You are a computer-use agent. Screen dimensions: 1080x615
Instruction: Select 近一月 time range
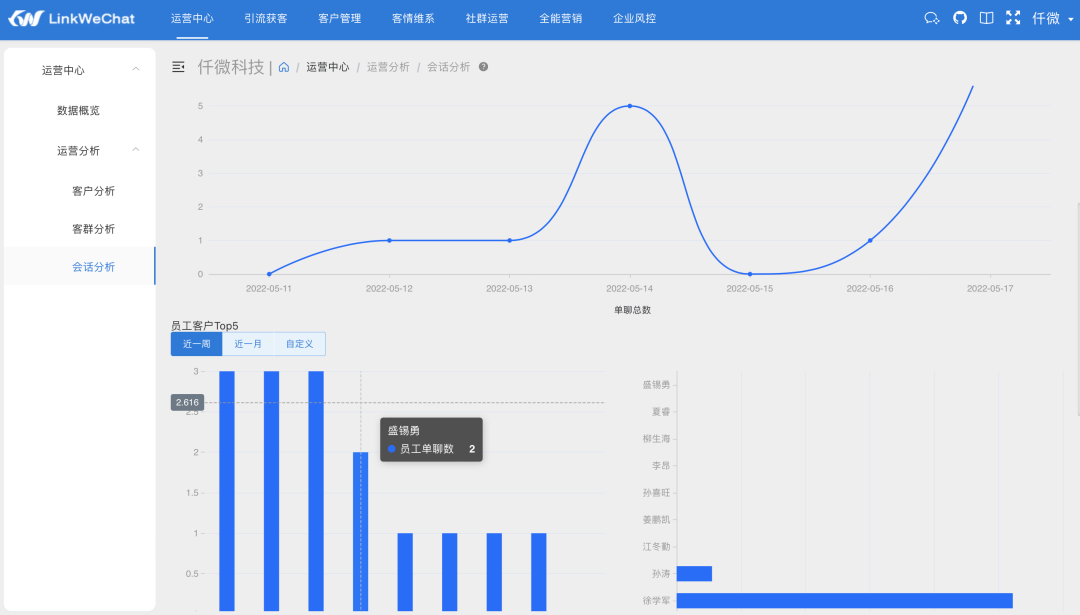(248, 344)
